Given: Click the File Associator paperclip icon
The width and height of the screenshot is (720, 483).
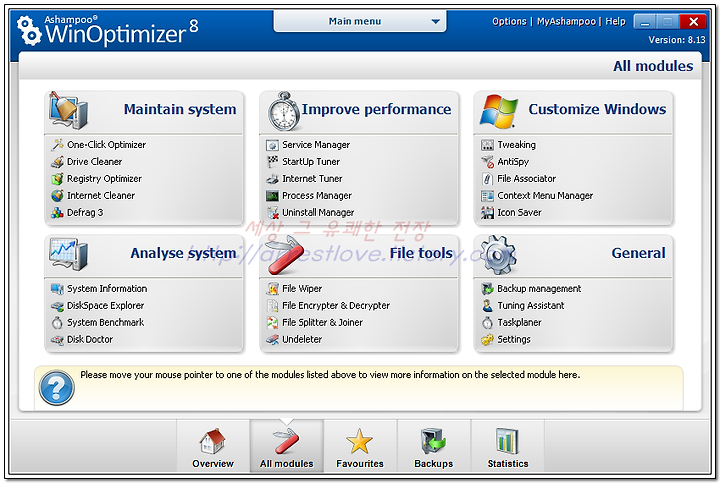Looking at the screenshot, I should coord(487,179).
